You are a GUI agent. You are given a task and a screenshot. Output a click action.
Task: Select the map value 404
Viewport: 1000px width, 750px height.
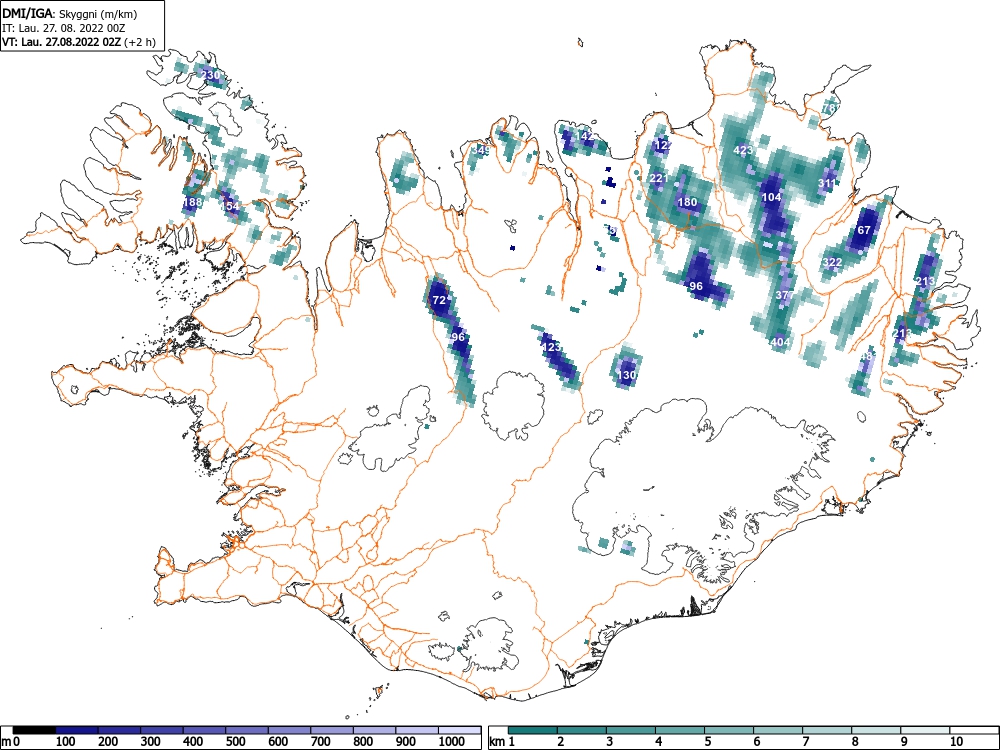pyautogui.click(x=781, y=342)
